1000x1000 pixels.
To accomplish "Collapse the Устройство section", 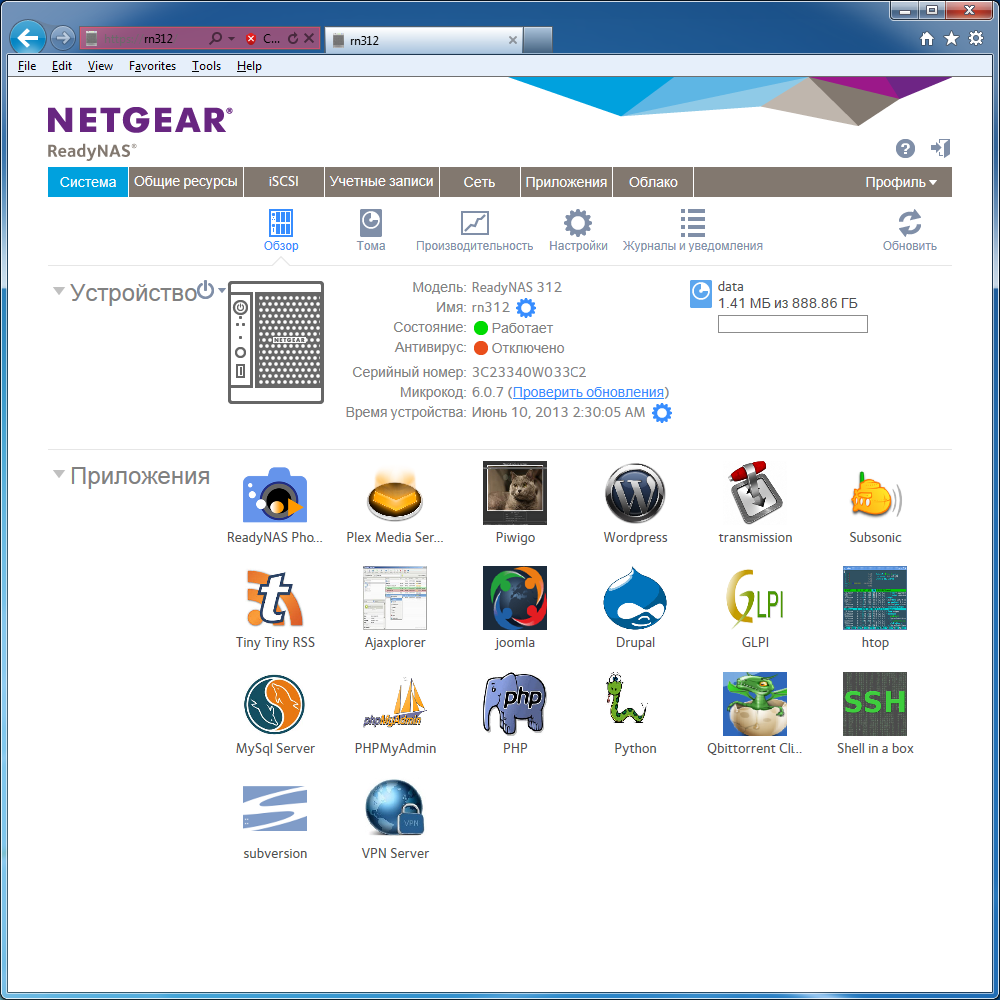I will 59,291.
